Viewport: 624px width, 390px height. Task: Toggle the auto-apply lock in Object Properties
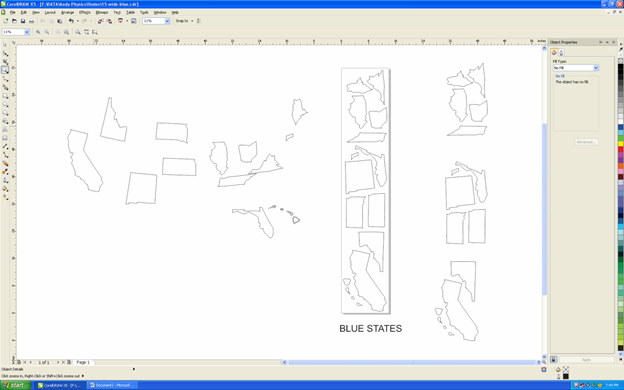[x=553, y=359]
